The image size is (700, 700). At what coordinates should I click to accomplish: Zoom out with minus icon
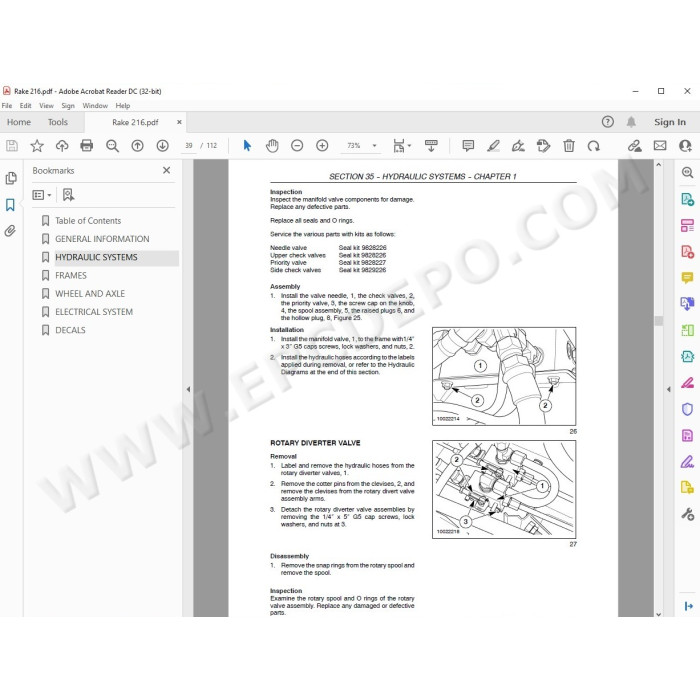pyautogui.click(x=297, y=146)
